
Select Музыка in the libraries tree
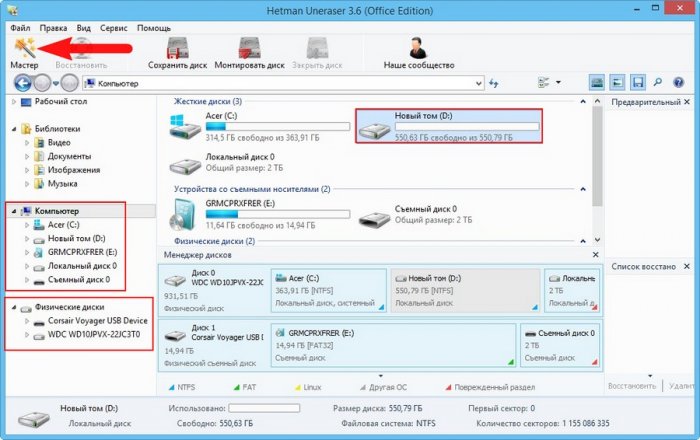(x=62, y=184)
